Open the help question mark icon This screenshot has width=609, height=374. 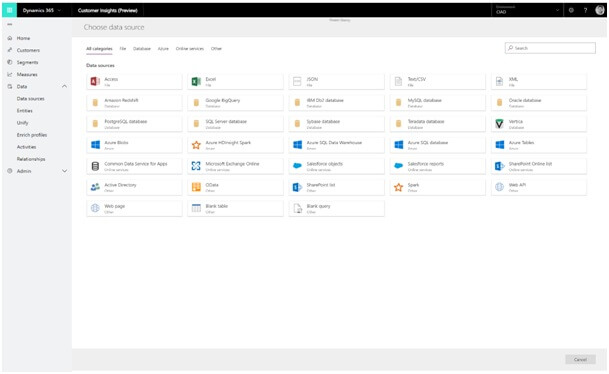click(x=585, y=10)
